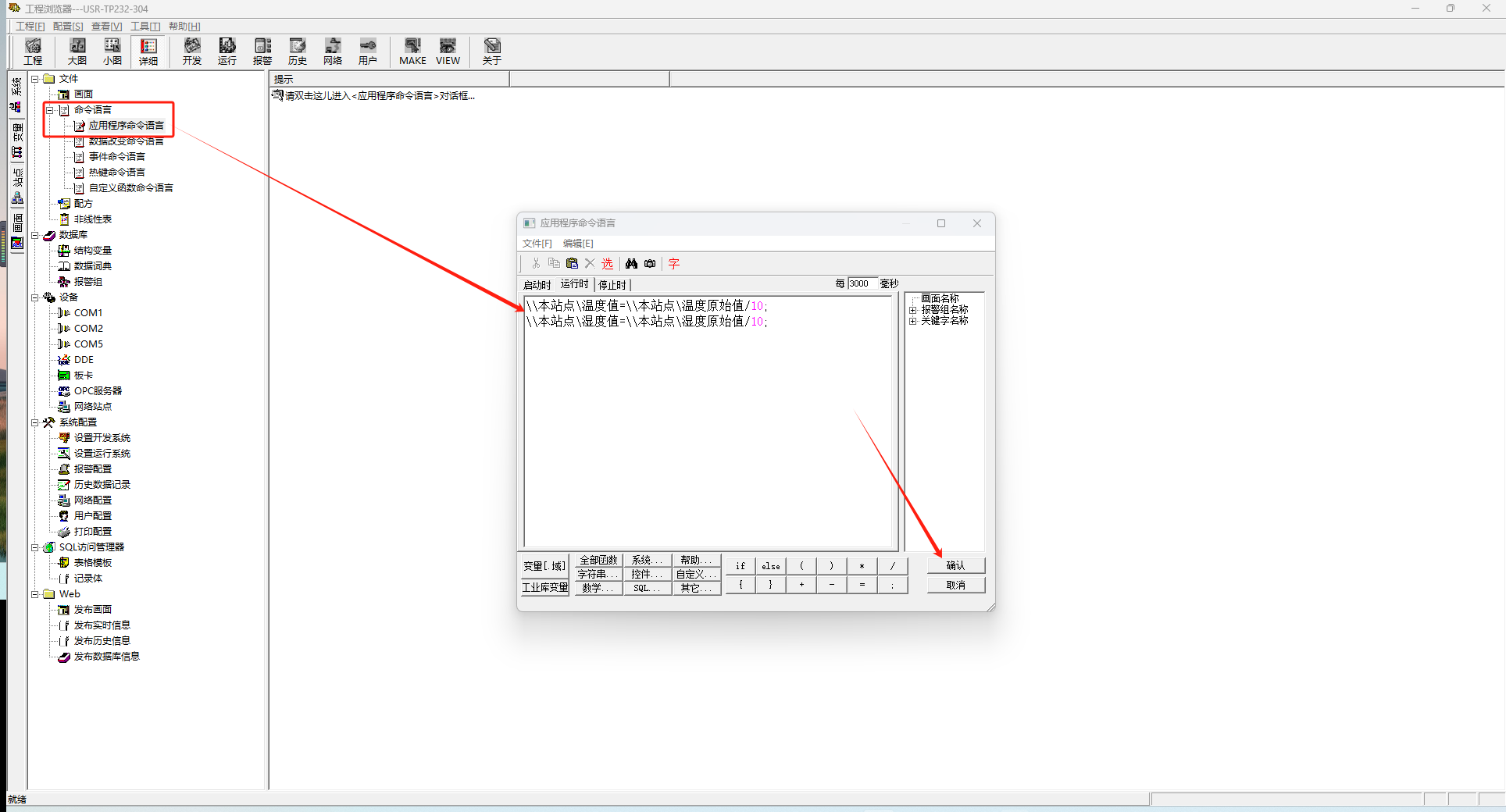Viewport: 1506px width, 812px height.
Task: Click the 字符串 functions button
Action: tap(598, 574)
